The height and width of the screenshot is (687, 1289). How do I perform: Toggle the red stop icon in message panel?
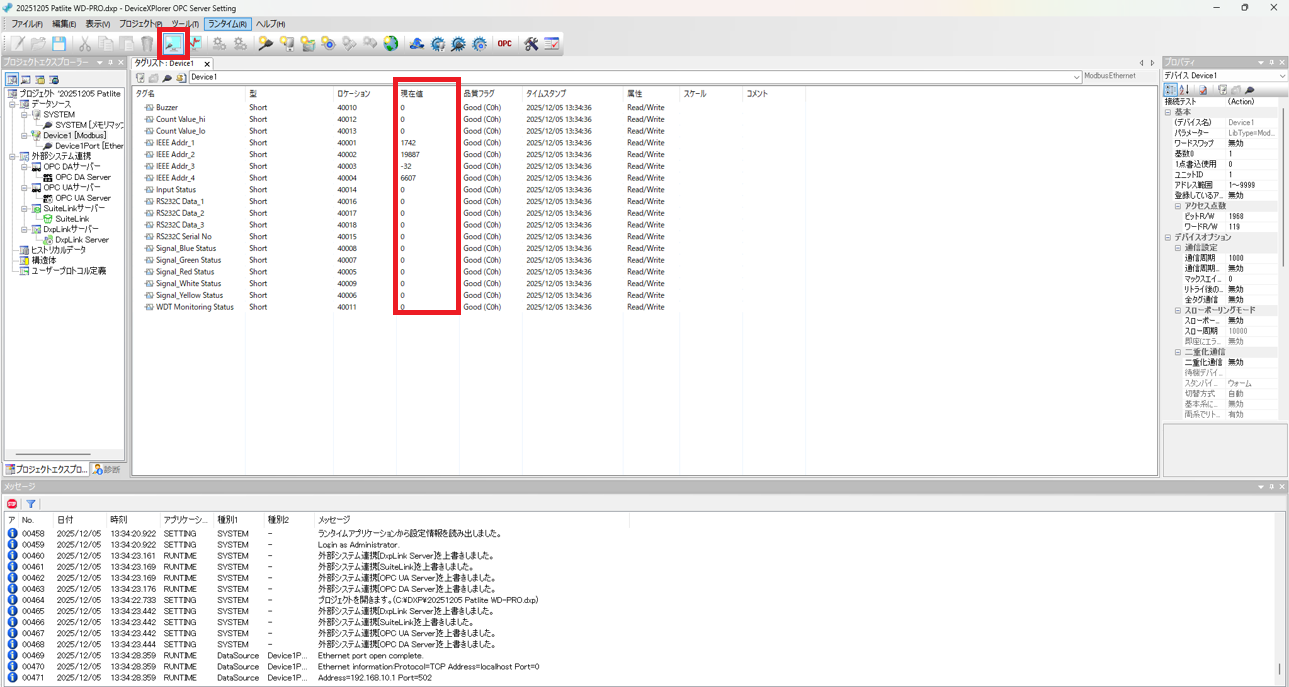point(12,503)
